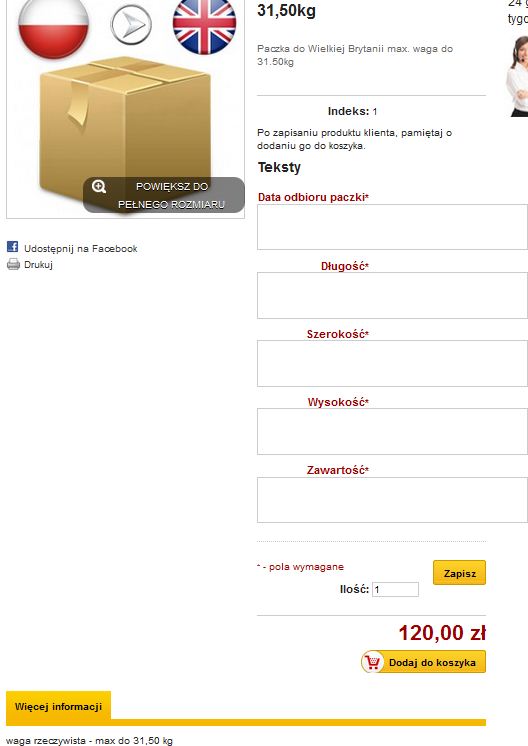This screenshot has height=746, width=528.
Task: Add parcel with Dodaj do koszyka
Action: click(423, 662)
